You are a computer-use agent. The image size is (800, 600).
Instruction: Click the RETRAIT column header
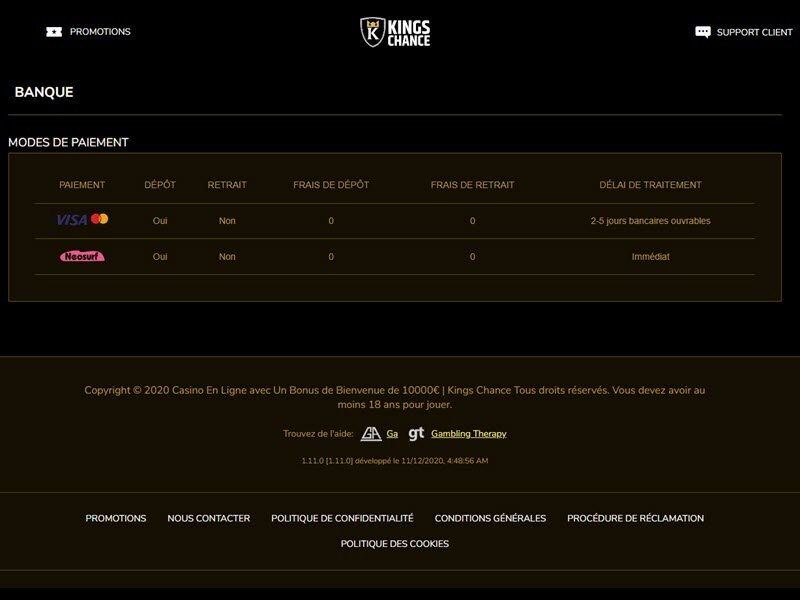click(227, 185)
